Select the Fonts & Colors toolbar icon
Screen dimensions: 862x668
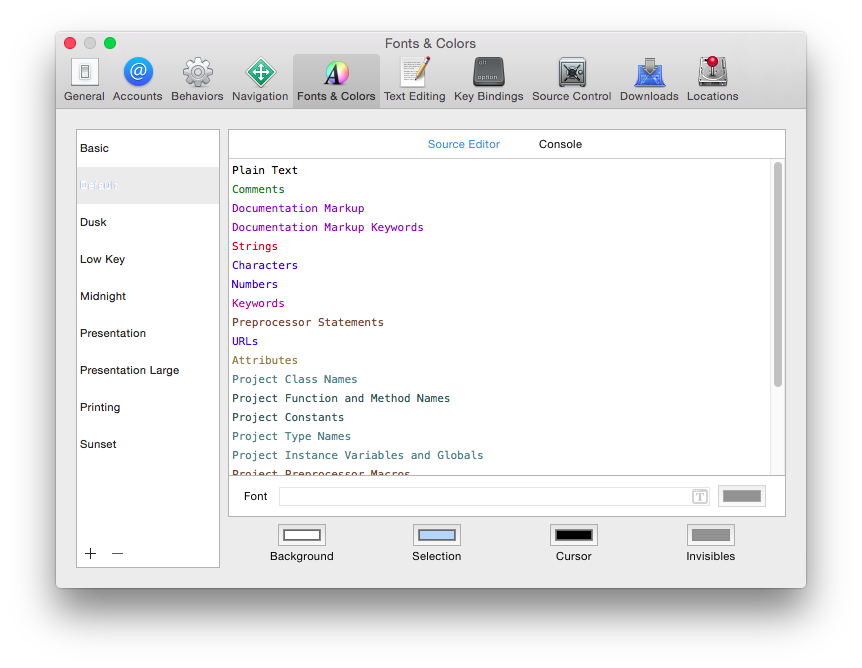[336, 80]
